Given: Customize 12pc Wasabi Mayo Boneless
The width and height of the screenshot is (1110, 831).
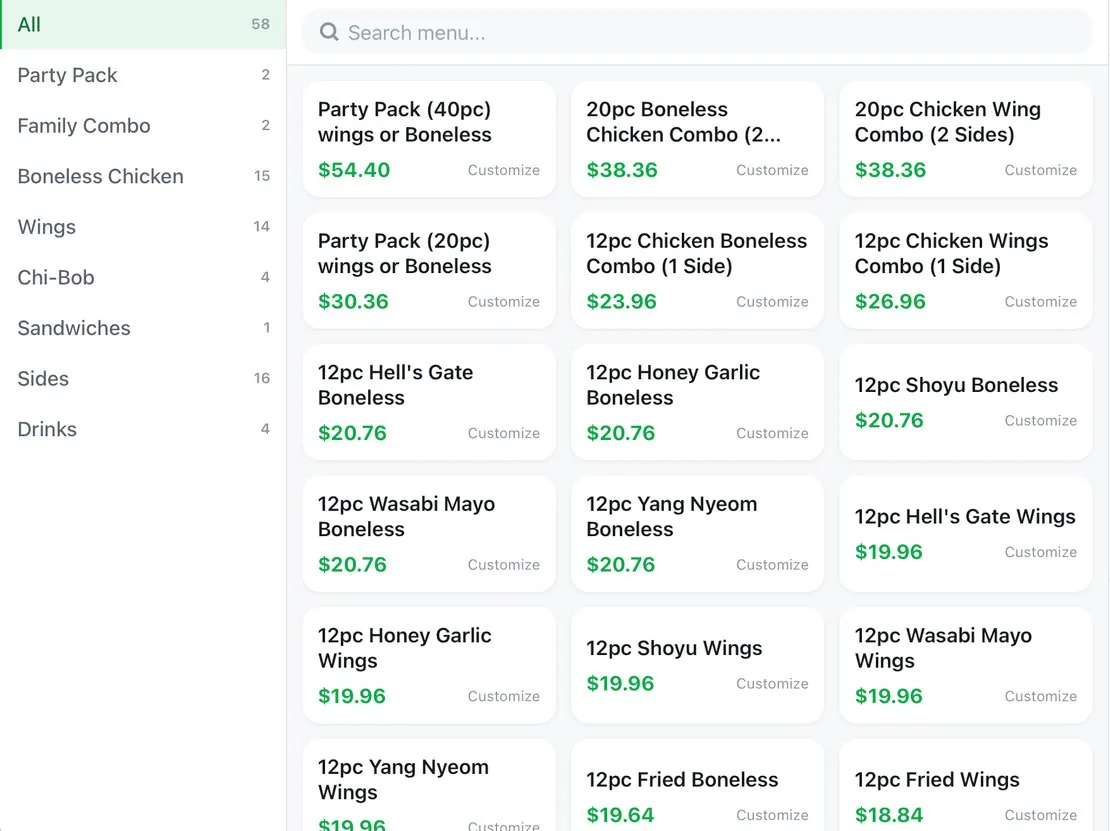Looking at the screenshot, I should (x=503, y=565).
